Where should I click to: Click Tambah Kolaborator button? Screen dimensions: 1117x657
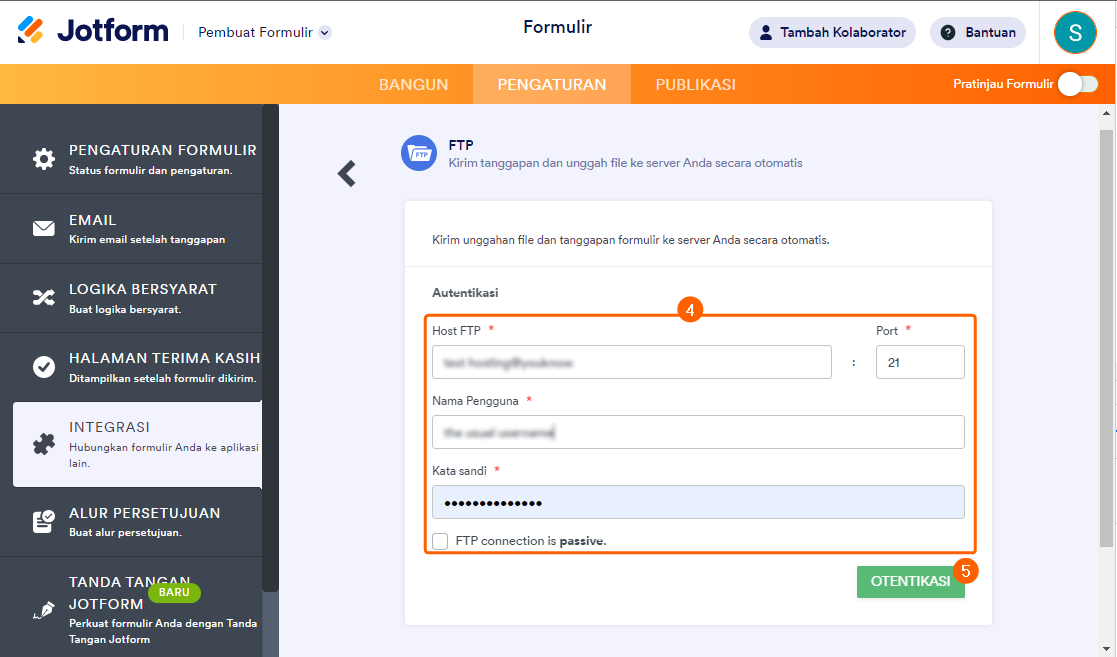point(832,32)
